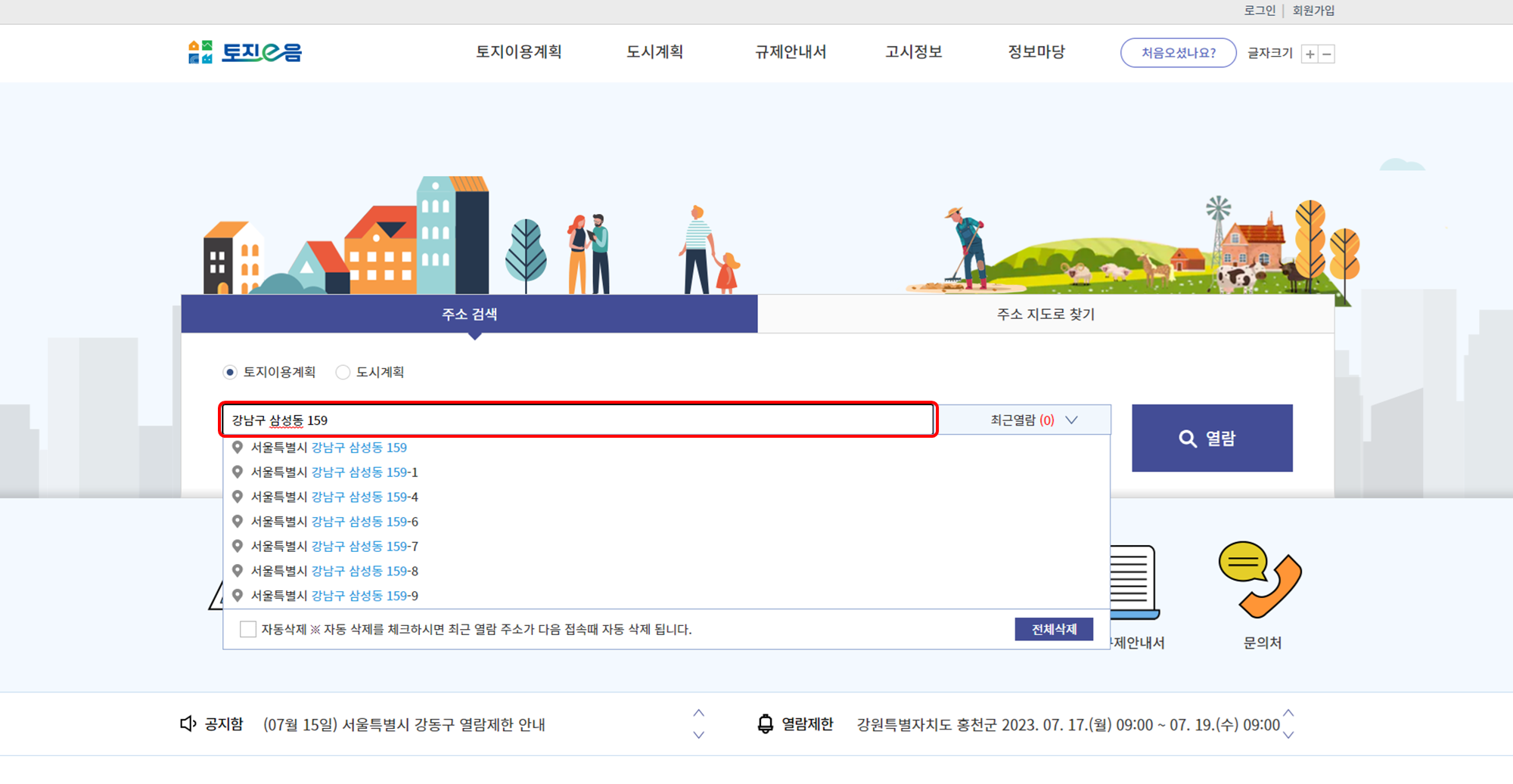Open the document icon above 규제안내서
Screen dimensions: 1513x784
pyautogui.click(x=1133, y=581)
